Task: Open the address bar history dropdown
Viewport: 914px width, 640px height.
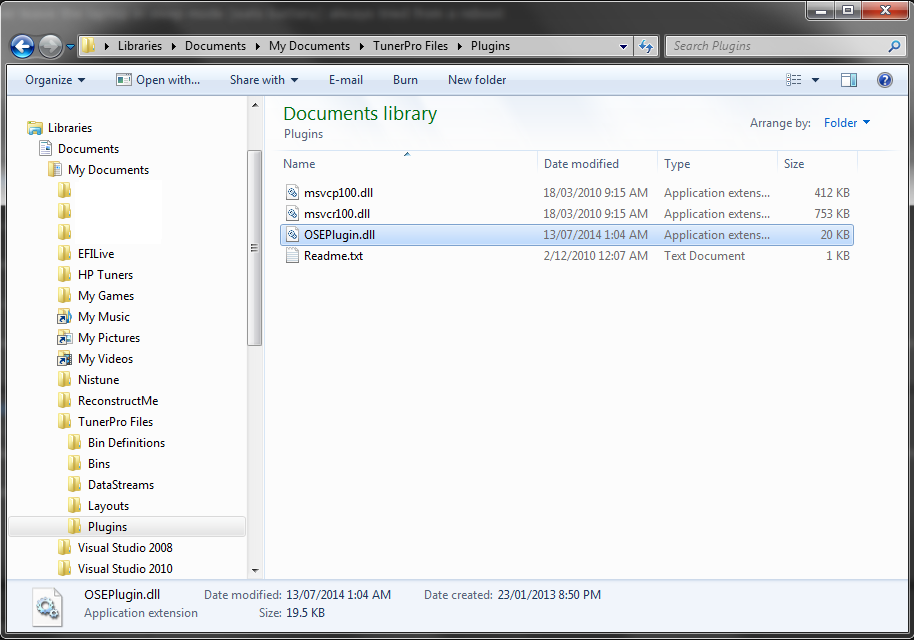Action: (623, 47)
